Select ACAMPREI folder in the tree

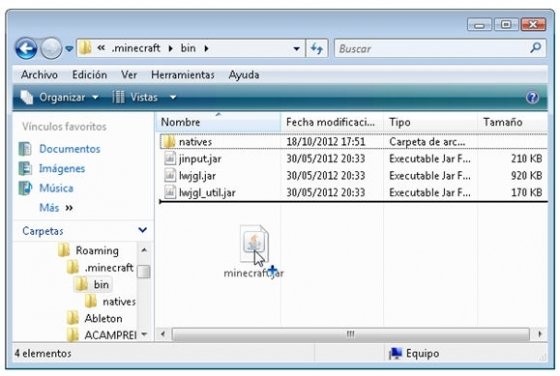coord(110,335)
